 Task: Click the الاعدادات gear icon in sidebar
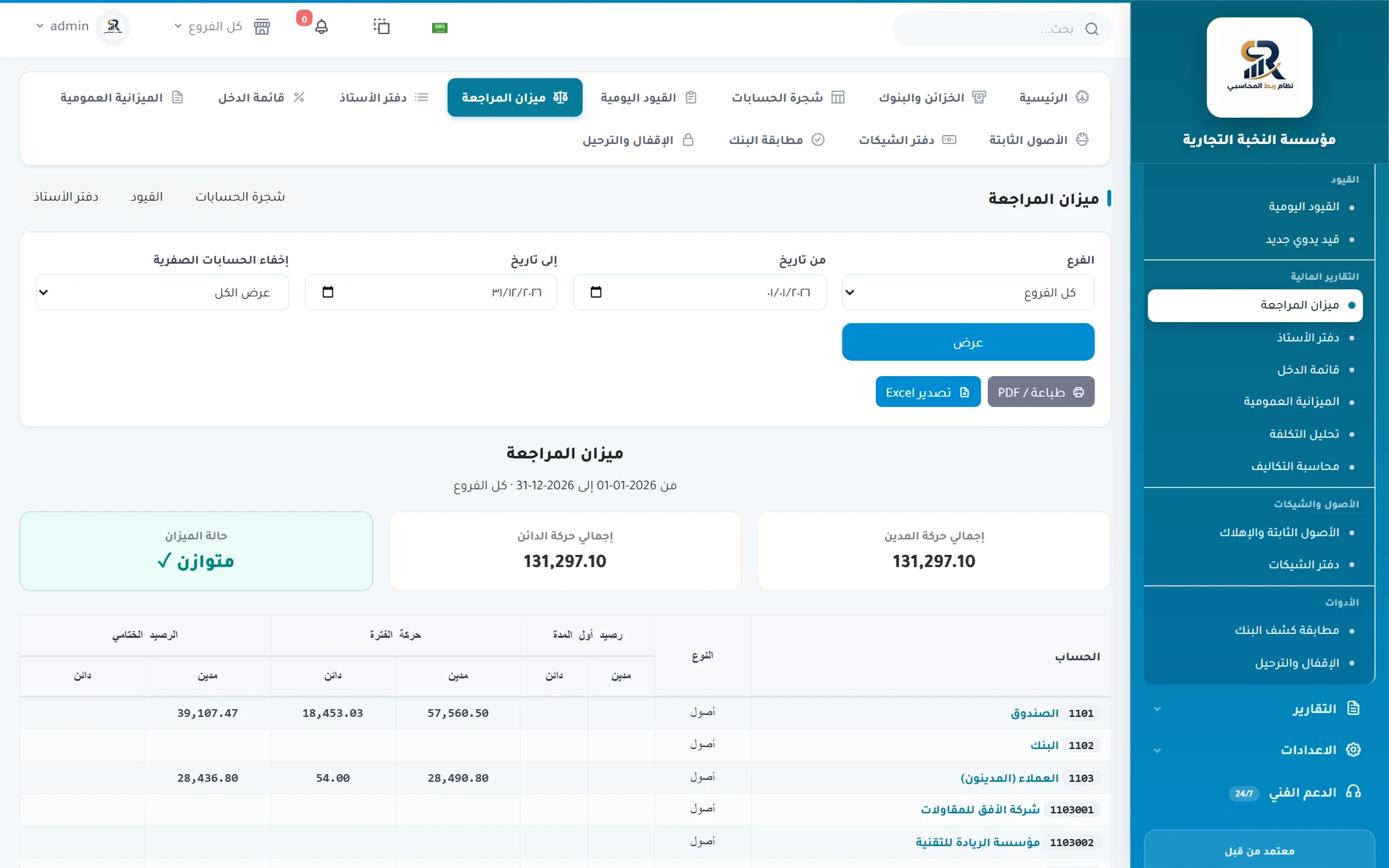point(1353,750)
